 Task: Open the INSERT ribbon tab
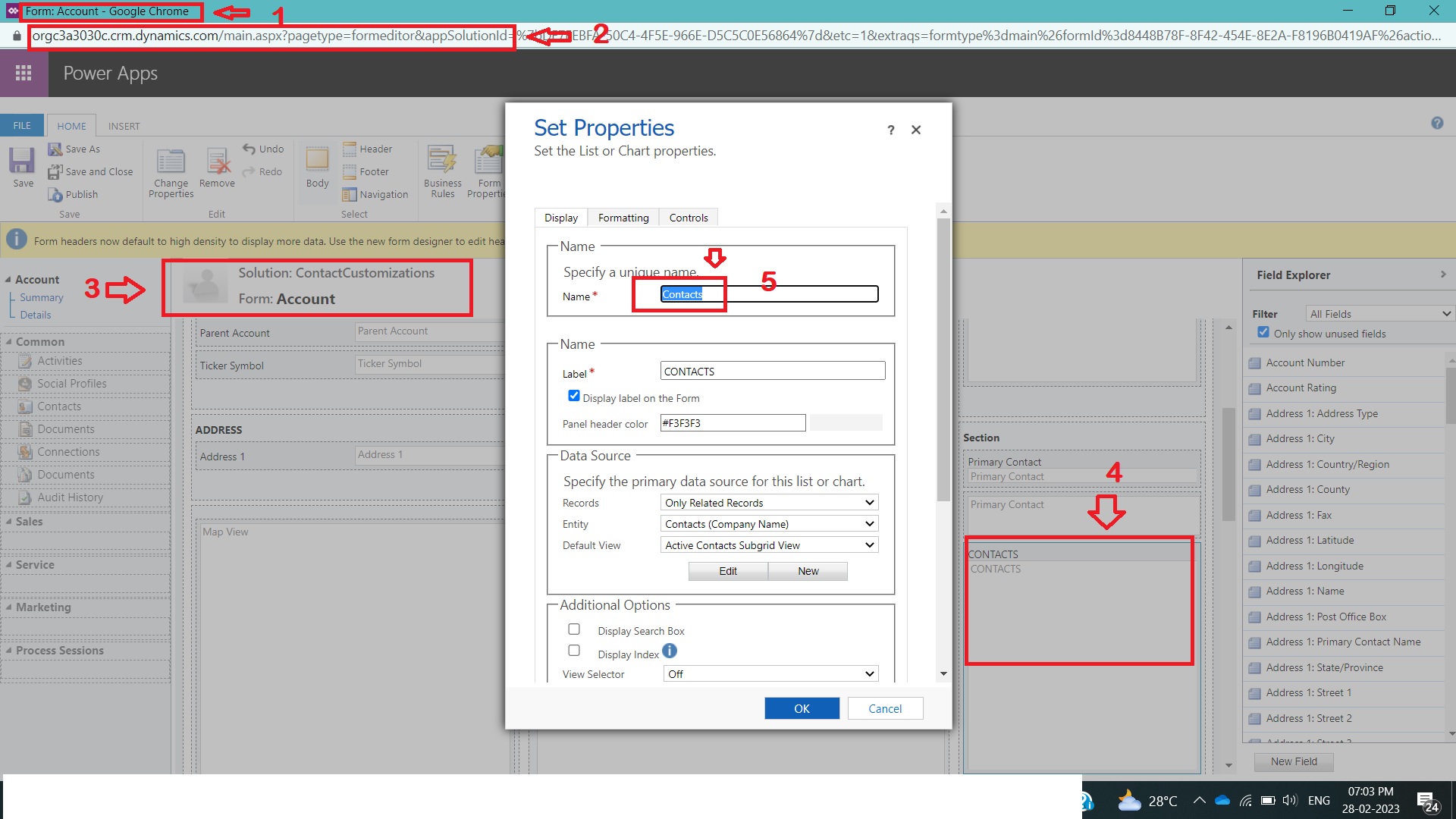(124, 126)
